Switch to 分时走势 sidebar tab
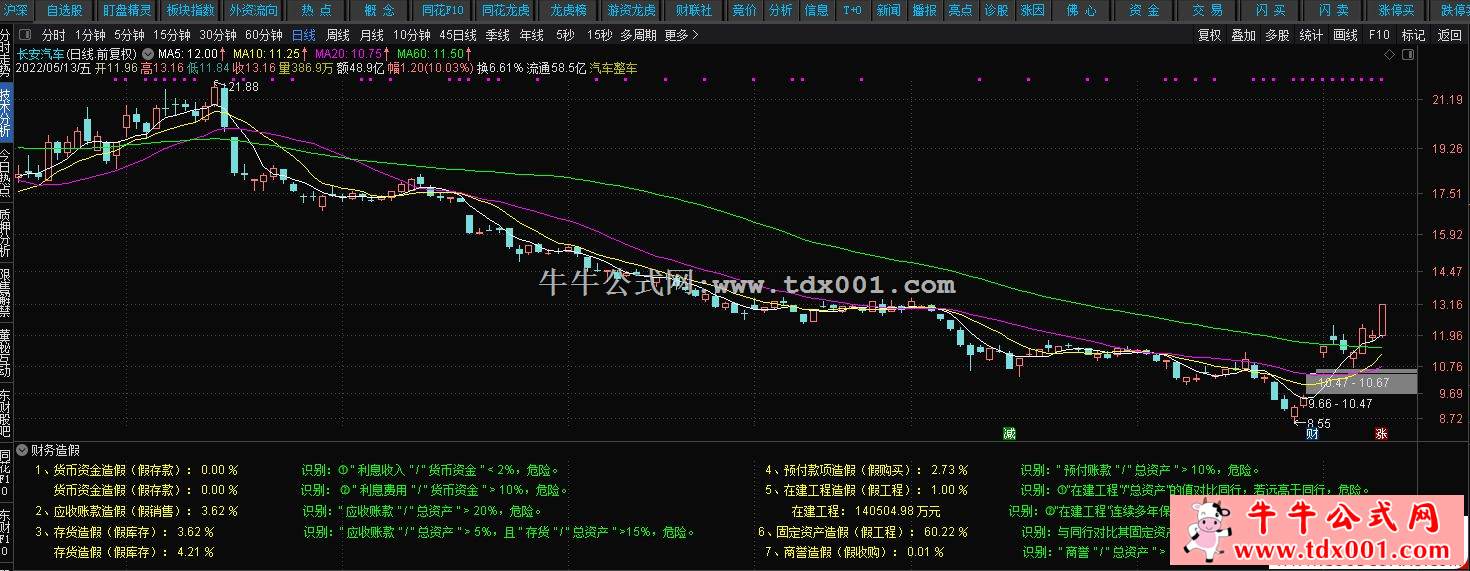The image size is (1470, 571). click(6, 52)
